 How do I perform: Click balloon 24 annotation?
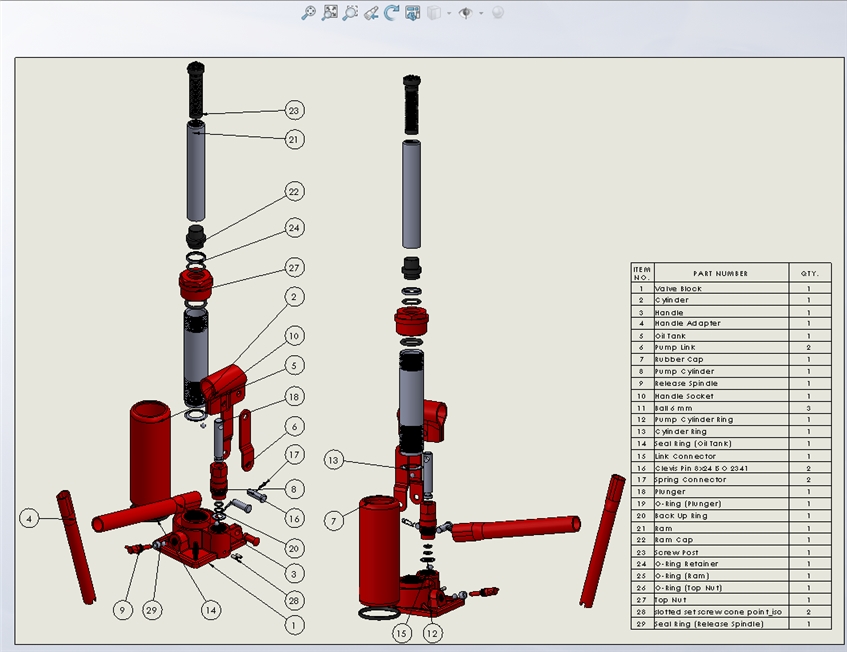tap(294, 228)
